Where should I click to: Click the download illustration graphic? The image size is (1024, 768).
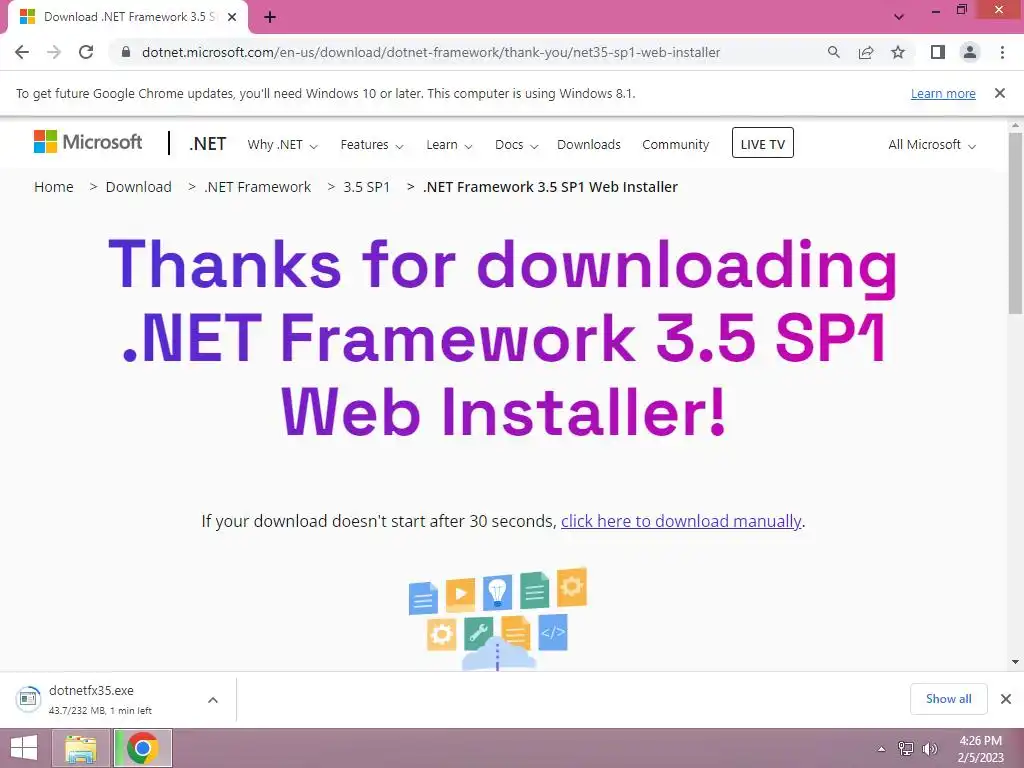498,619
